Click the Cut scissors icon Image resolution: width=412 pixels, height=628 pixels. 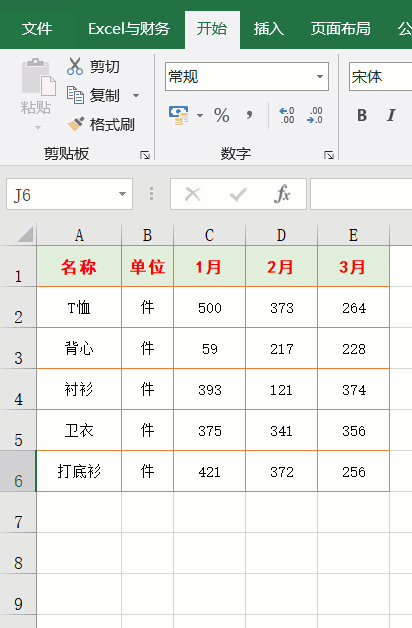75,66
